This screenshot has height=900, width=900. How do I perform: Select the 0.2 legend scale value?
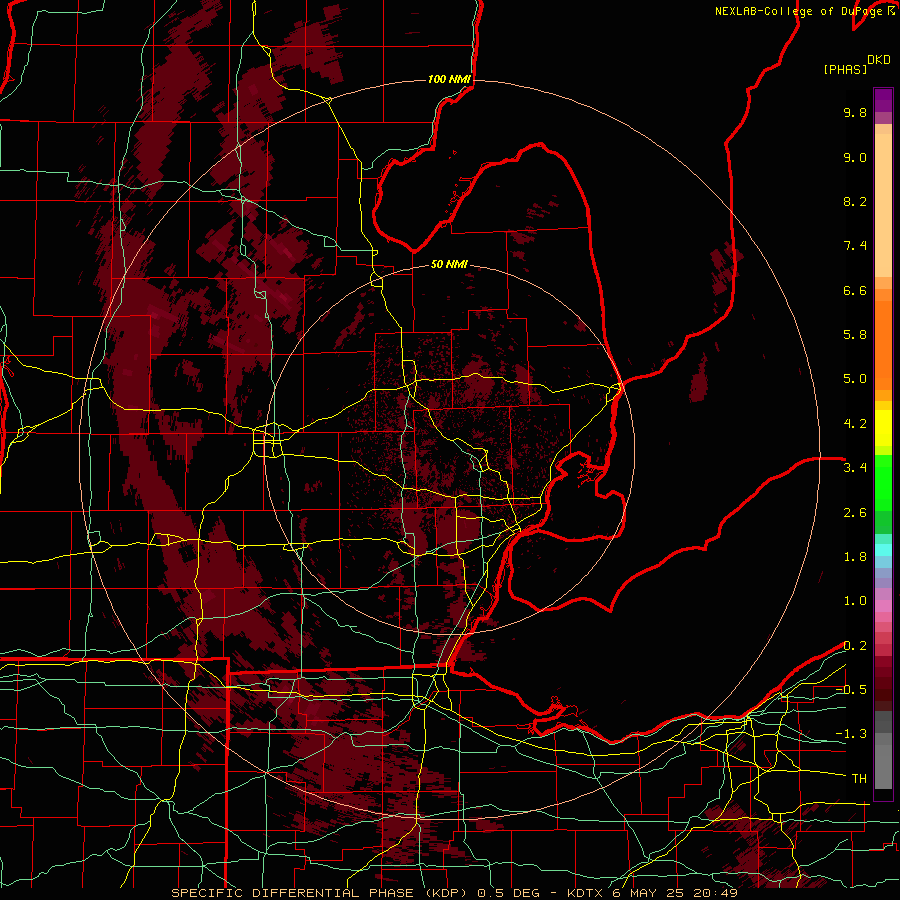click(855, 646)
